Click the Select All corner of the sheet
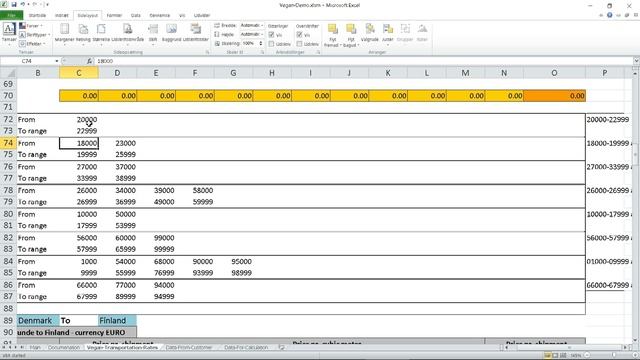This screenshot has width=640, height=360. coord(8,73)
